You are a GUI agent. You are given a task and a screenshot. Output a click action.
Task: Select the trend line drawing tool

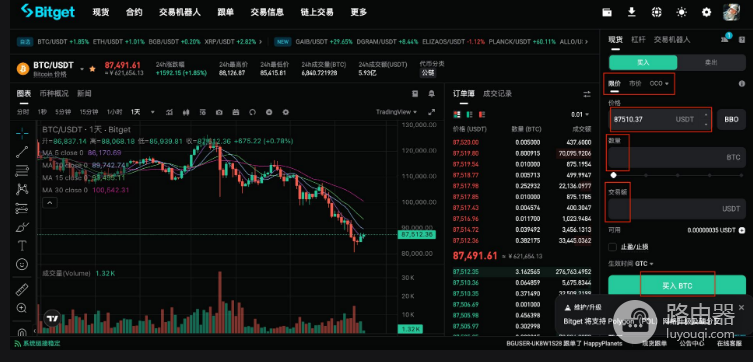click(22, 152)
